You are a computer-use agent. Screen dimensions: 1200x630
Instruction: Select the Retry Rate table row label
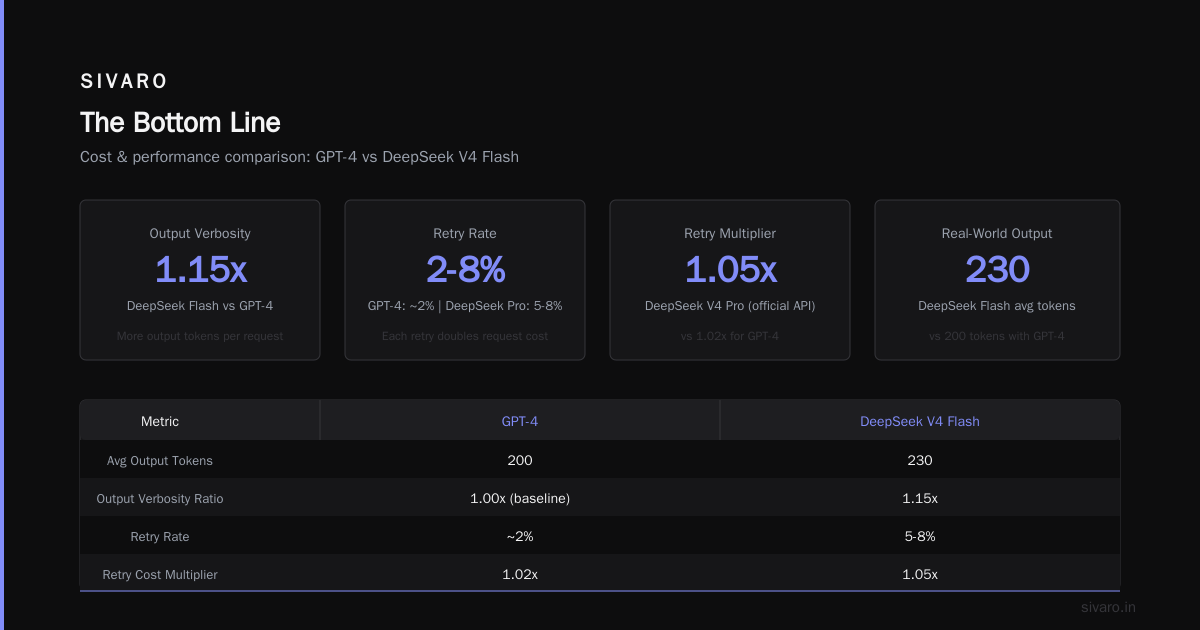pos(160,537)
